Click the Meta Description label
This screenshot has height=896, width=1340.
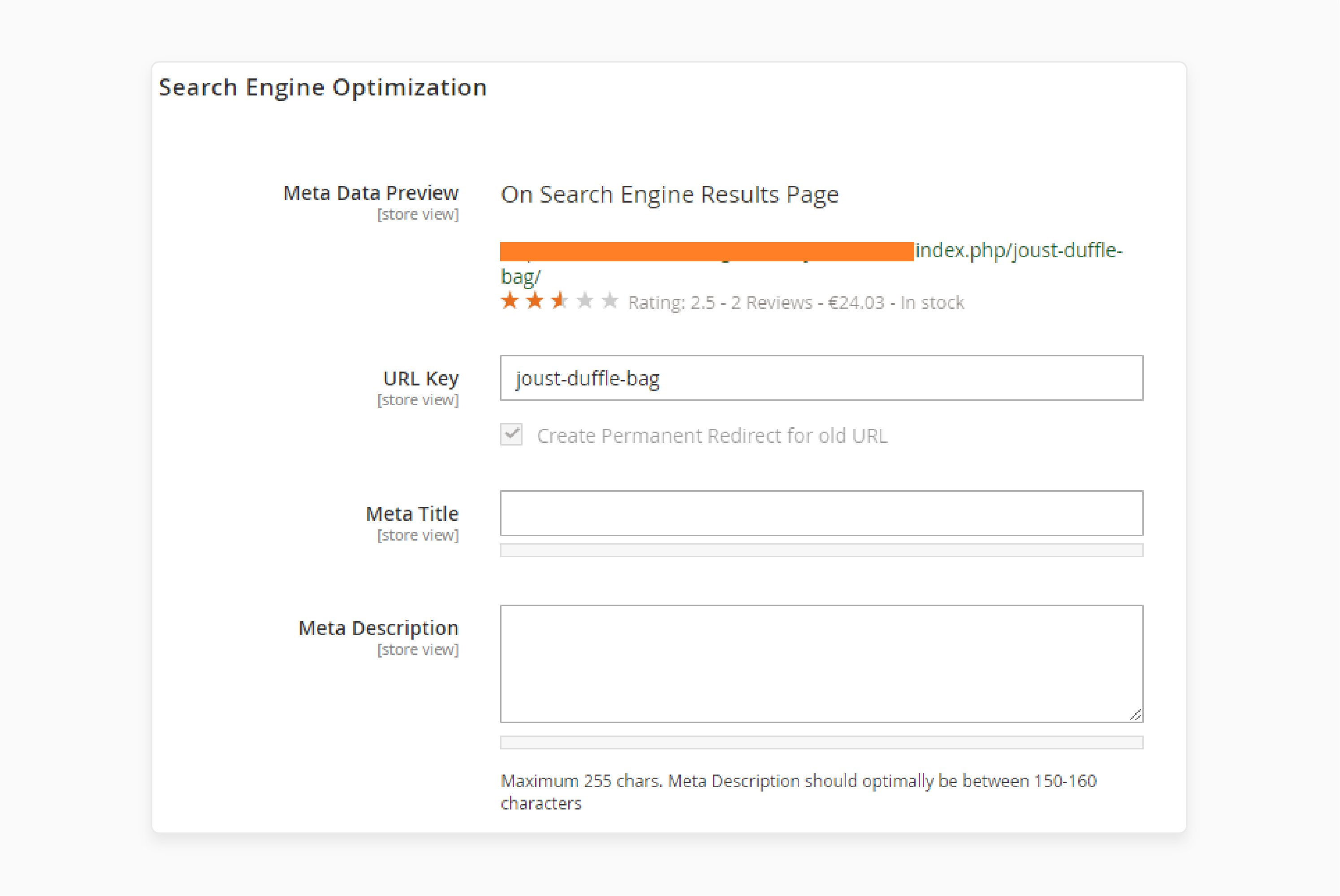[379, 628]
